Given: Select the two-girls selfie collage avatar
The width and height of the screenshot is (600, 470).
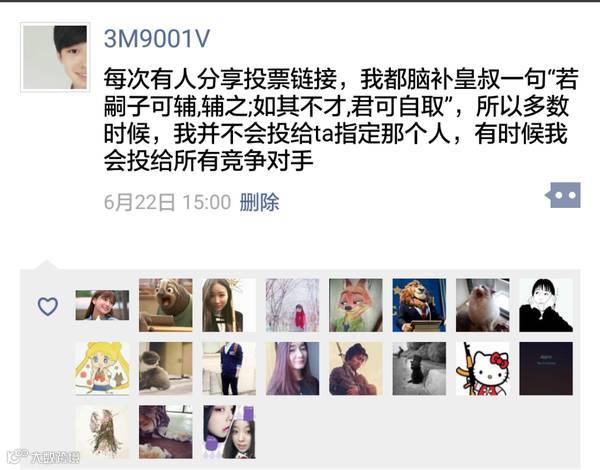Looking at the screenshot, I should point(229,432).
